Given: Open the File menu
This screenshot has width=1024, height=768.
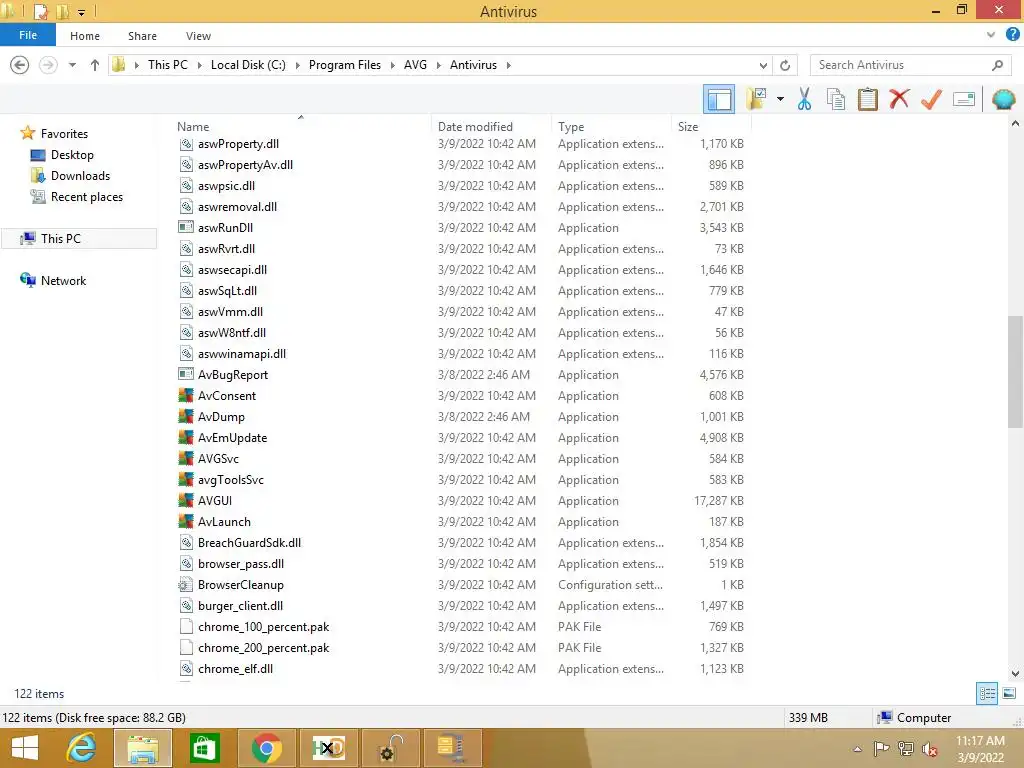Looking at the screenshot, I should coord(28,35).
